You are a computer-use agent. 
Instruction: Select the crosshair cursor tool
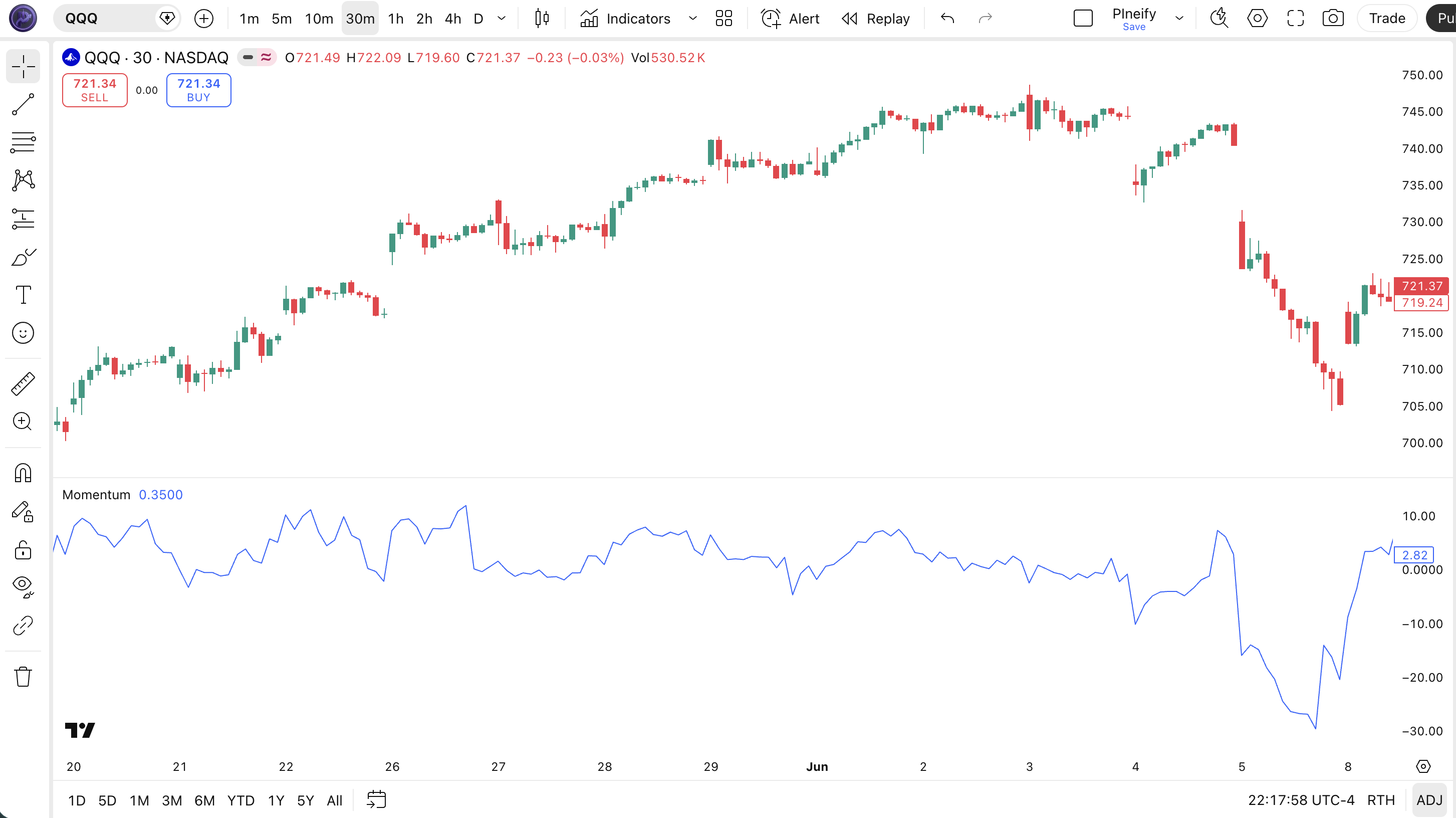tap(23, 66)
